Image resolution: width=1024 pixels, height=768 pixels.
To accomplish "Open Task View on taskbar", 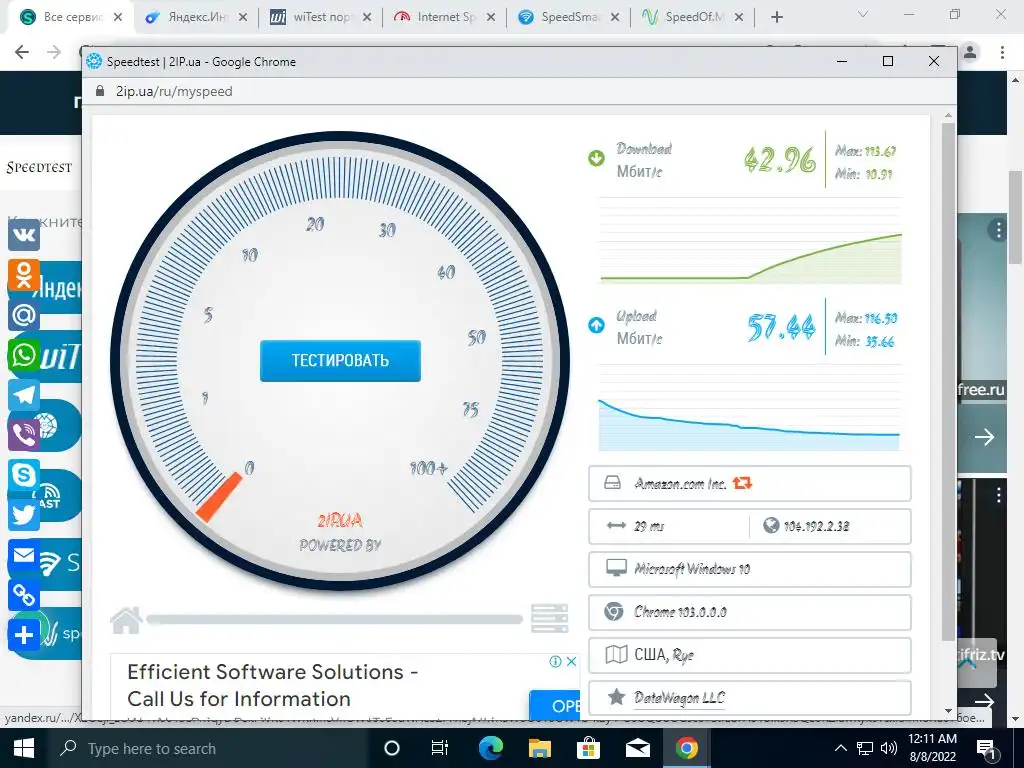I will coord(440,748).
